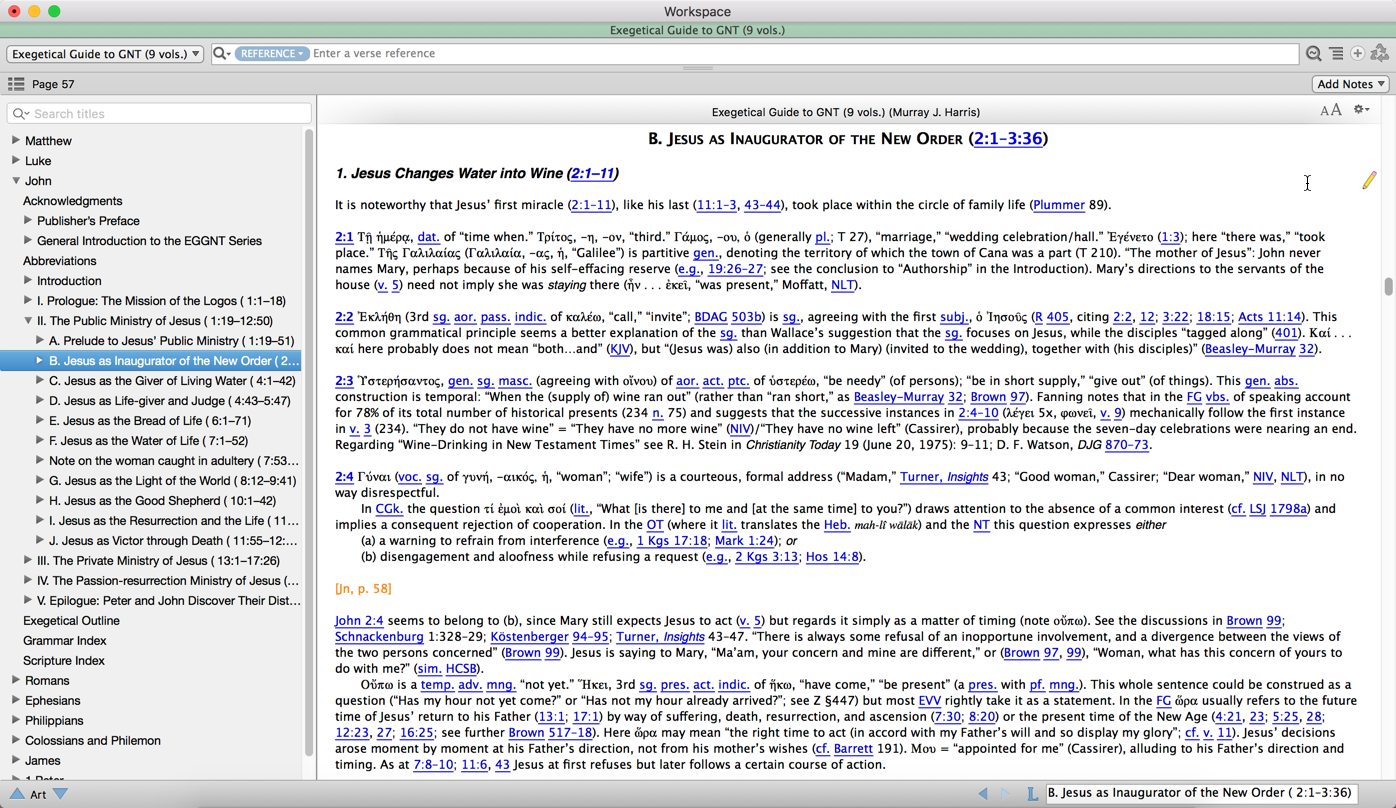Screen dimensions: 1396x808
Task: Open the search results details lines icon
Action: coord(1336,53)
